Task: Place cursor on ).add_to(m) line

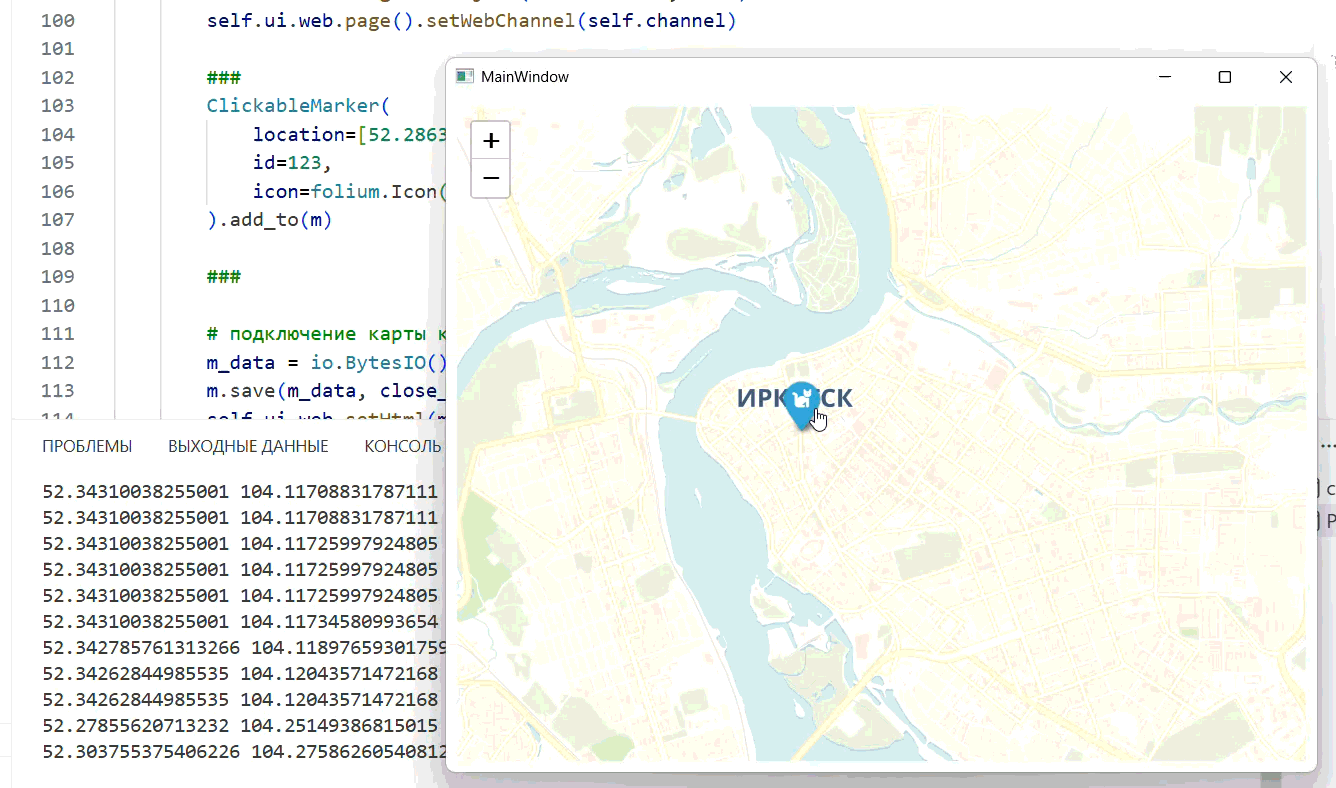Action: pos(268,219)
